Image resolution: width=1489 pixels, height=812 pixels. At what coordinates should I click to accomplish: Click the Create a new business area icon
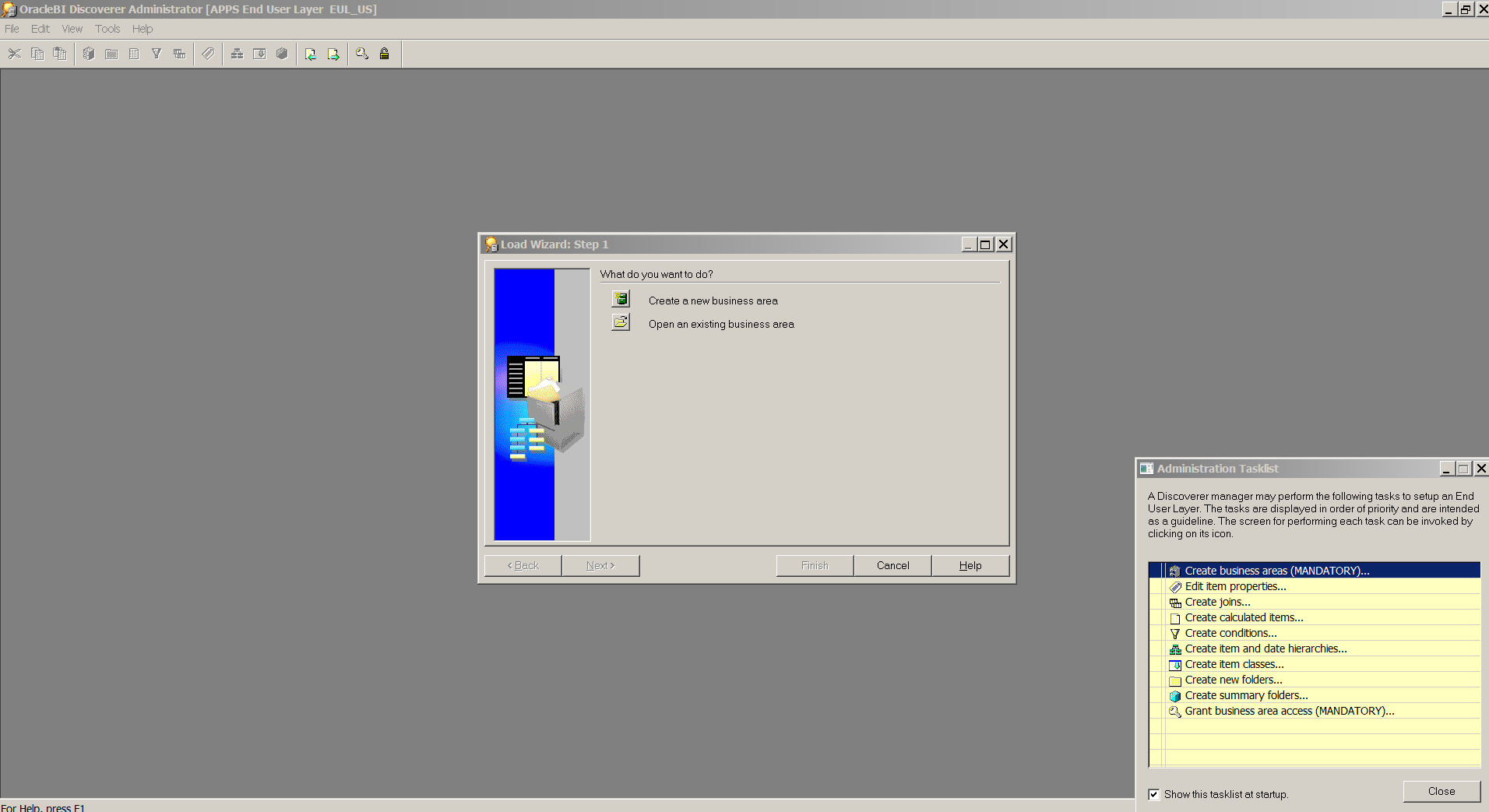pos(621,299)
